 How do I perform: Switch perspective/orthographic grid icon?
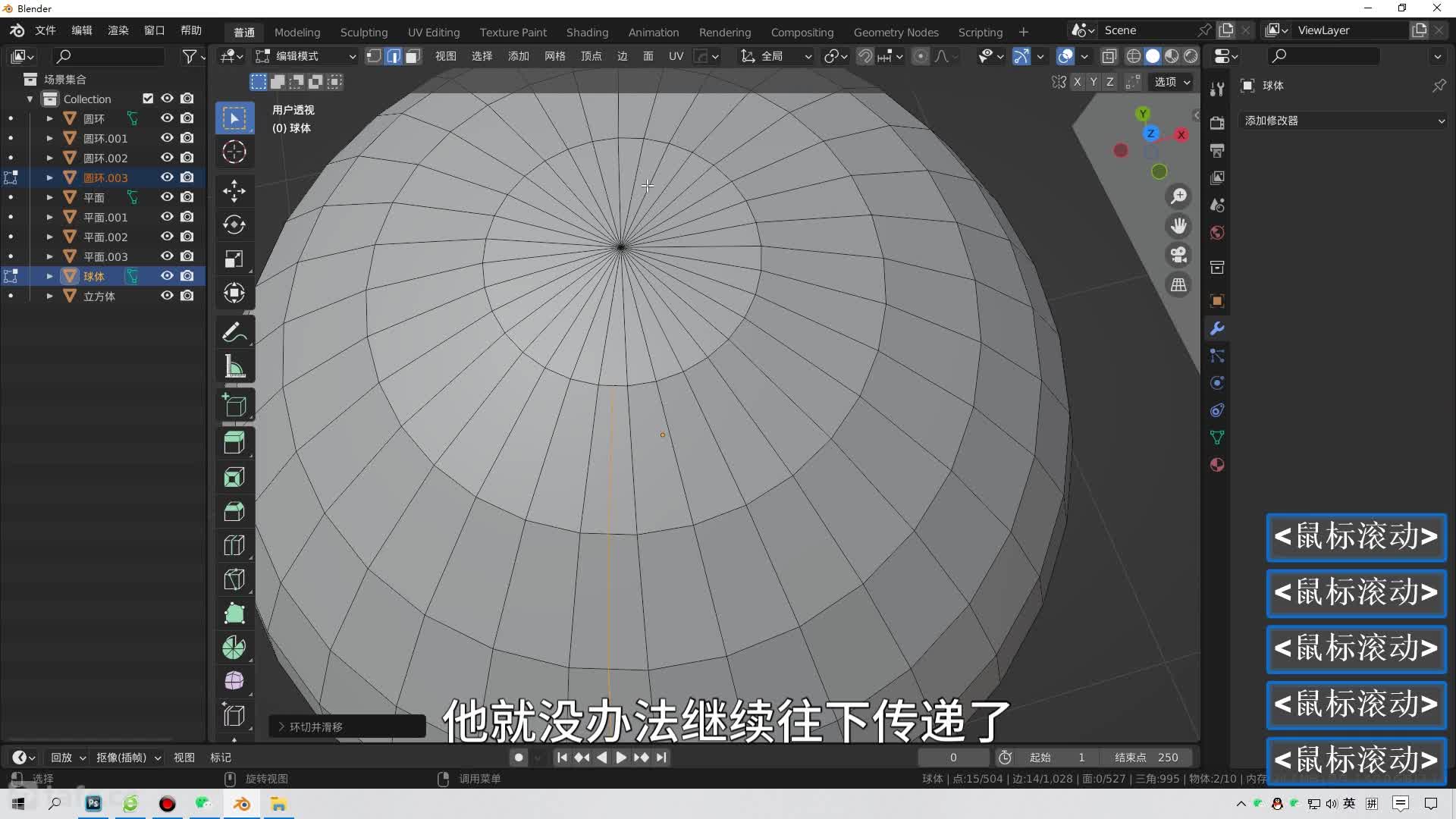1178,285
